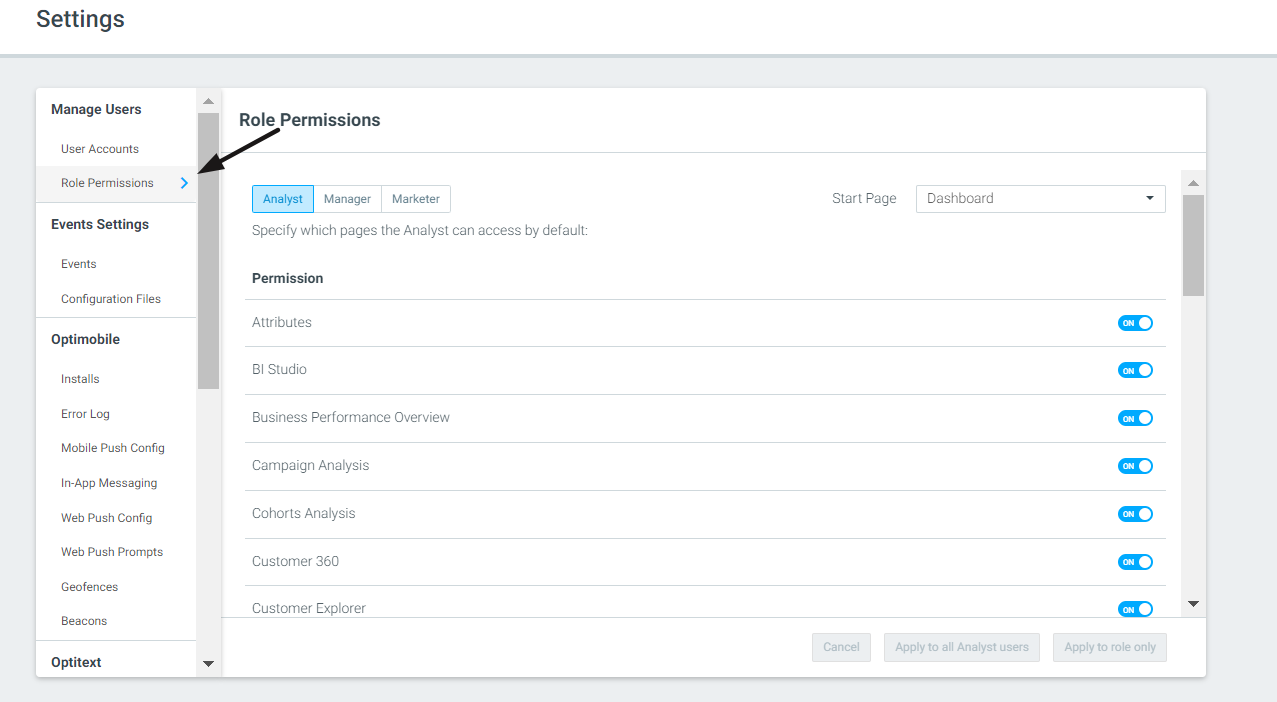Image resolution: width=1277 pixels, height=702 pixels.
Task: Open Geofences settings
Action: coord(89,587)
